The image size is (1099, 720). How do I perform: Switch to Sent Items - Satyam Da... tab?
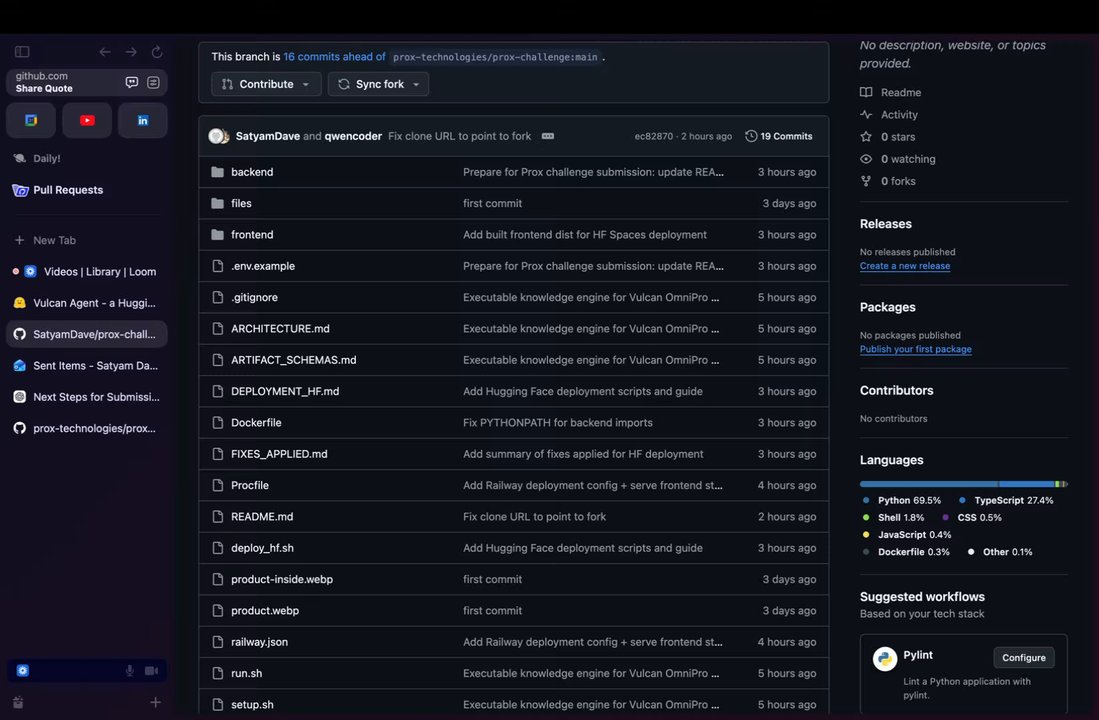click(x=87, y=365)
